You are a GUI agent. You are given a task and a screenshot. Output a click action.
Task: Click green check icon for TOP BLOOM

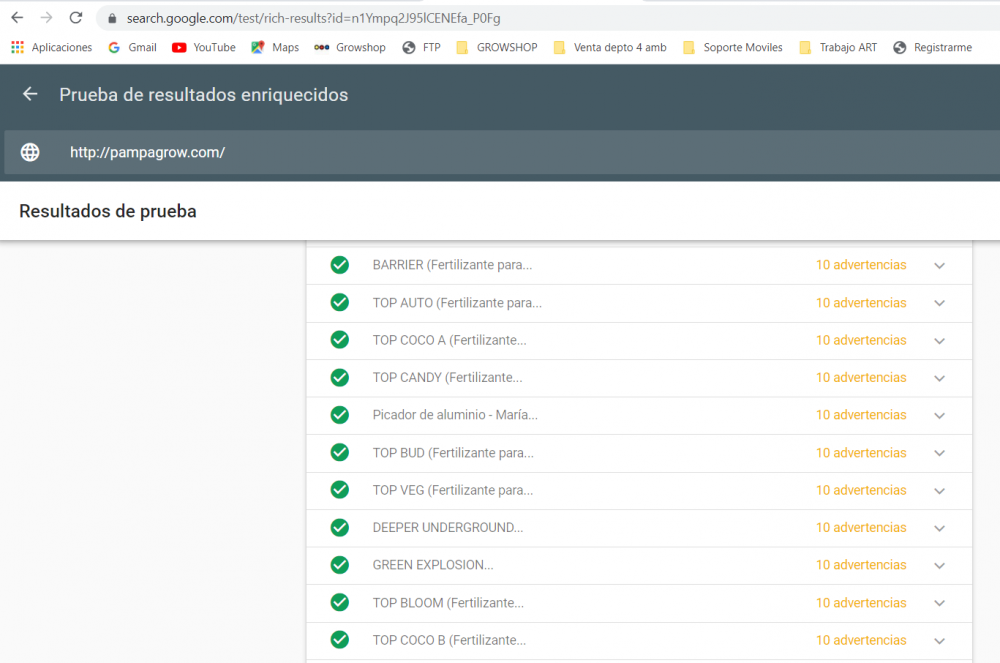click(340, 602)
